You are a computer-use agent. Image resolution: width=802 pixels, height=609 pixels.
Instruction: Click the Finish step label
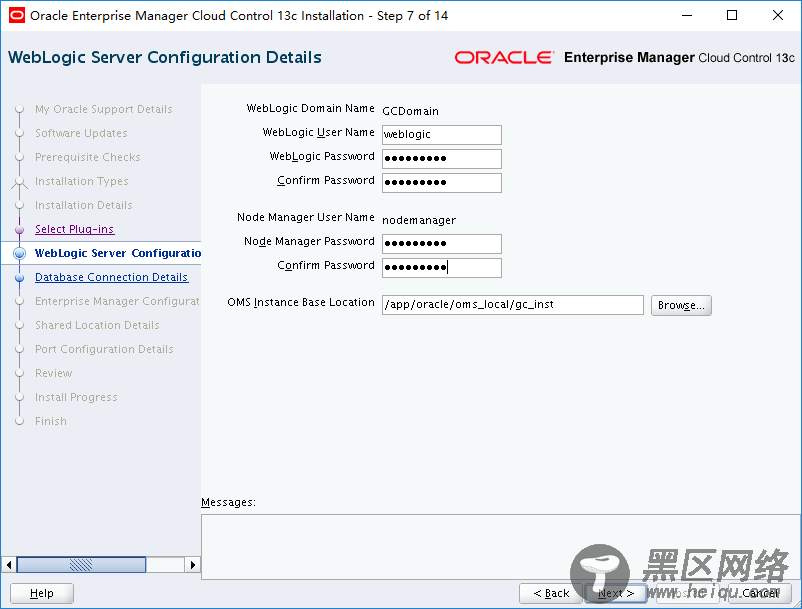point(51,421)
